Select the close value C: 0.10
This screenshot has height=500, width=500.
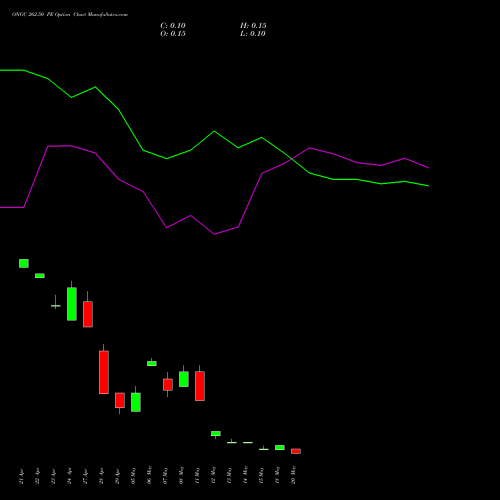click(x=173, y=26)
